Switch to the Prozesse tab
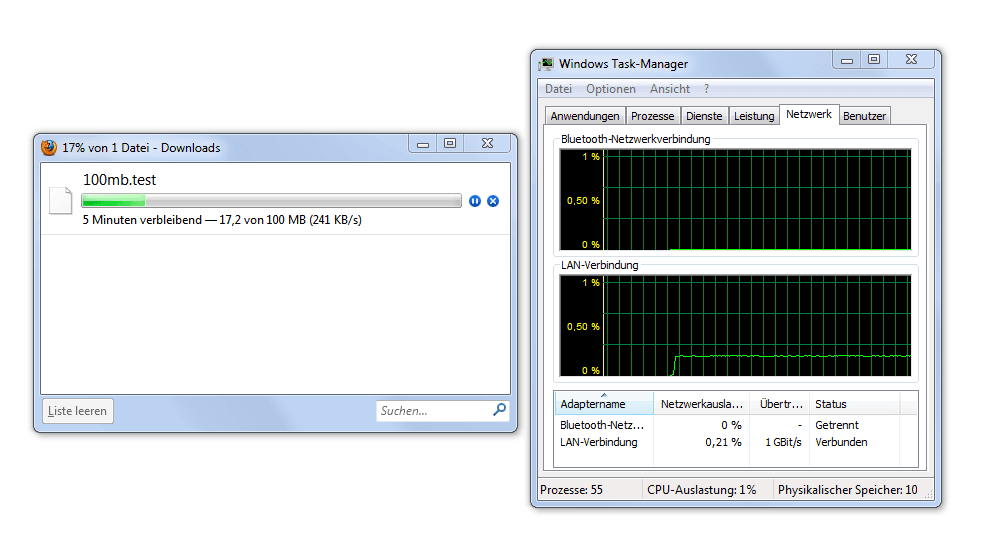Viewport: 992px width, 536px height. [652, 116]
